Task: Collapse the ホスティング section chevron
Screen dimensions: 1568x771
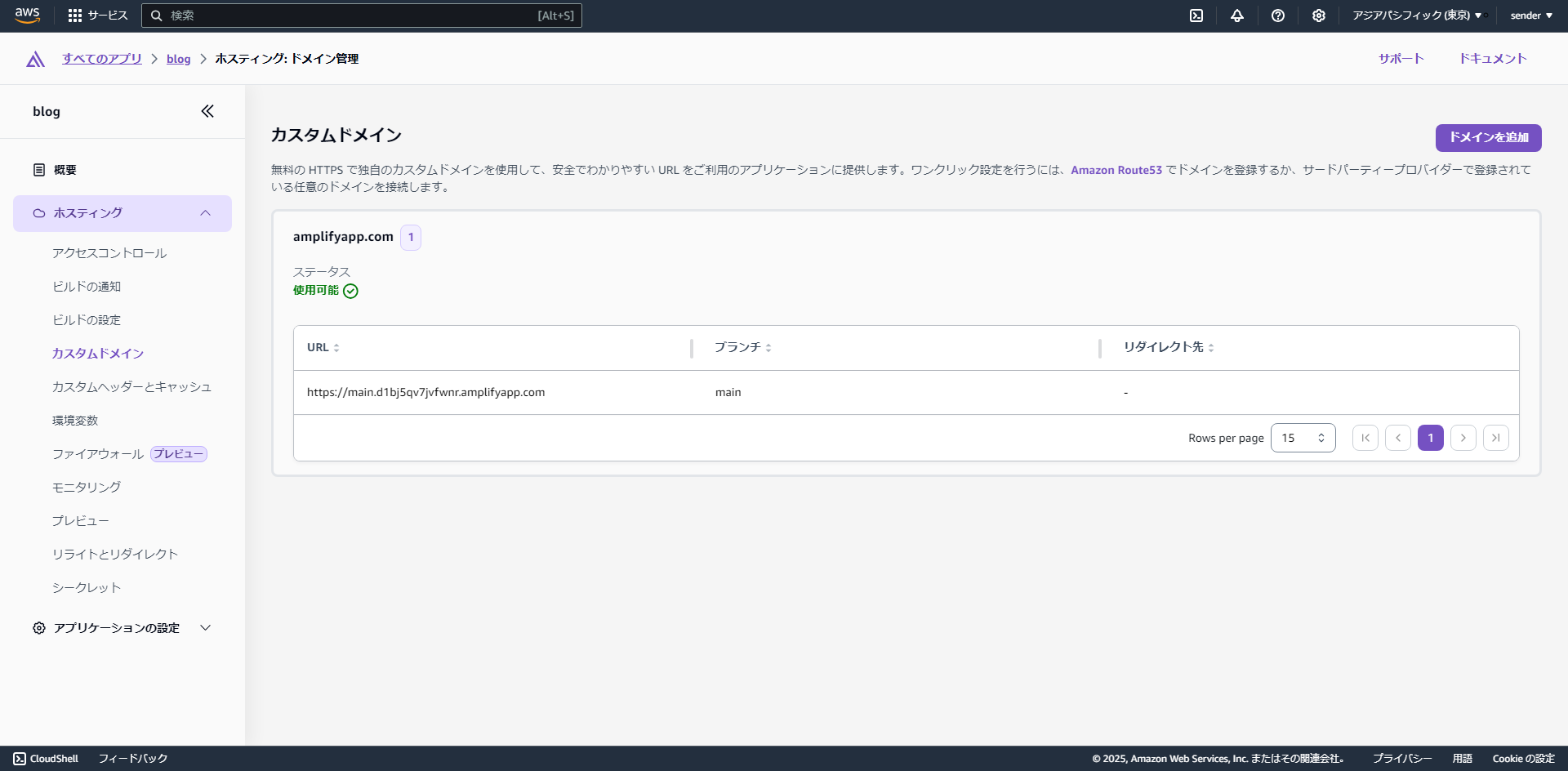Action: tap(206, 213)
